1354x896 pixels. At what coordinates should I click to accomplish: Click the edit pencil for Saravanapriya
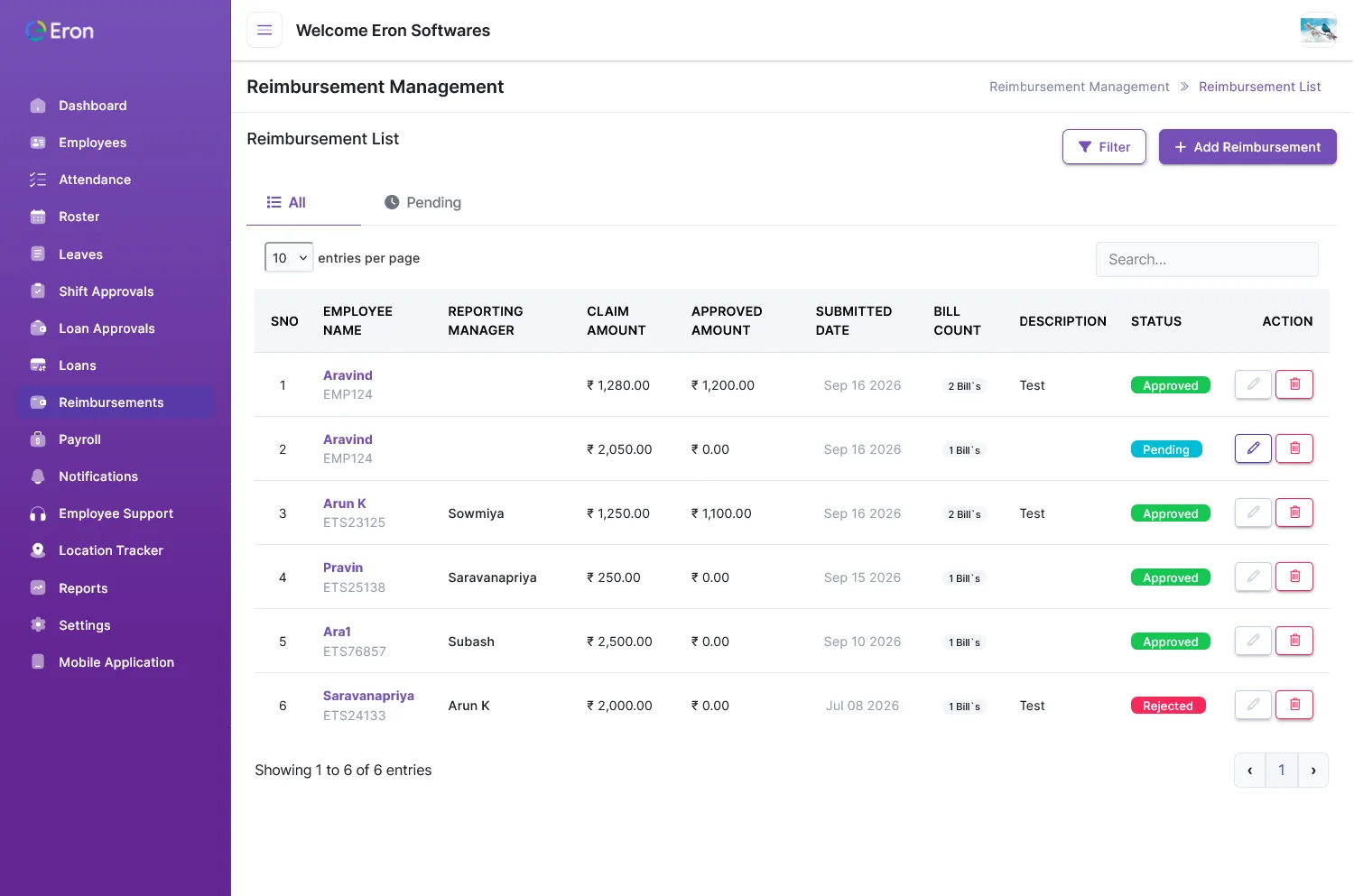click(1253, 705)
